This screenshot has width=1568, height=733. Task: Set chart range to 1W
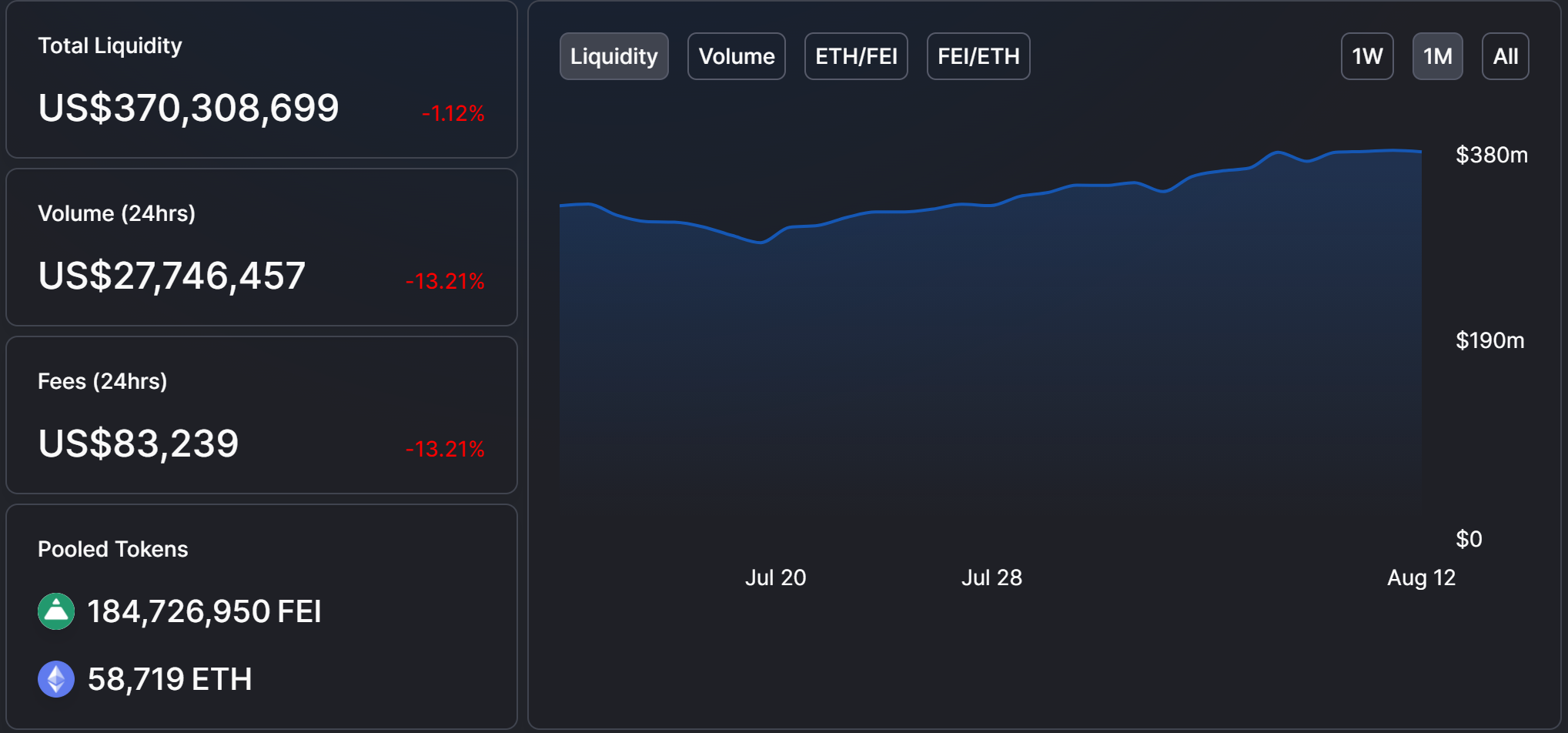(1367, 56)
